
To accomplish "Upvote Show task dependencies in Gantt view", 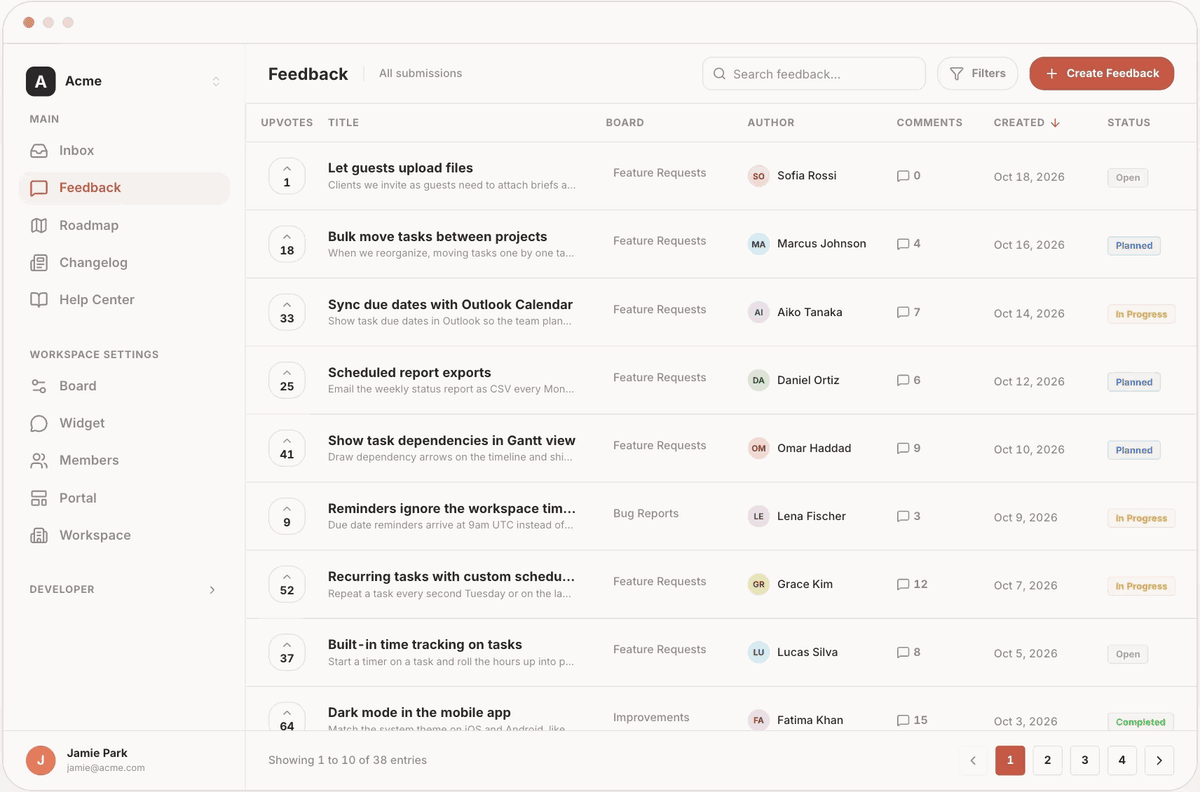I will [287, 448].
